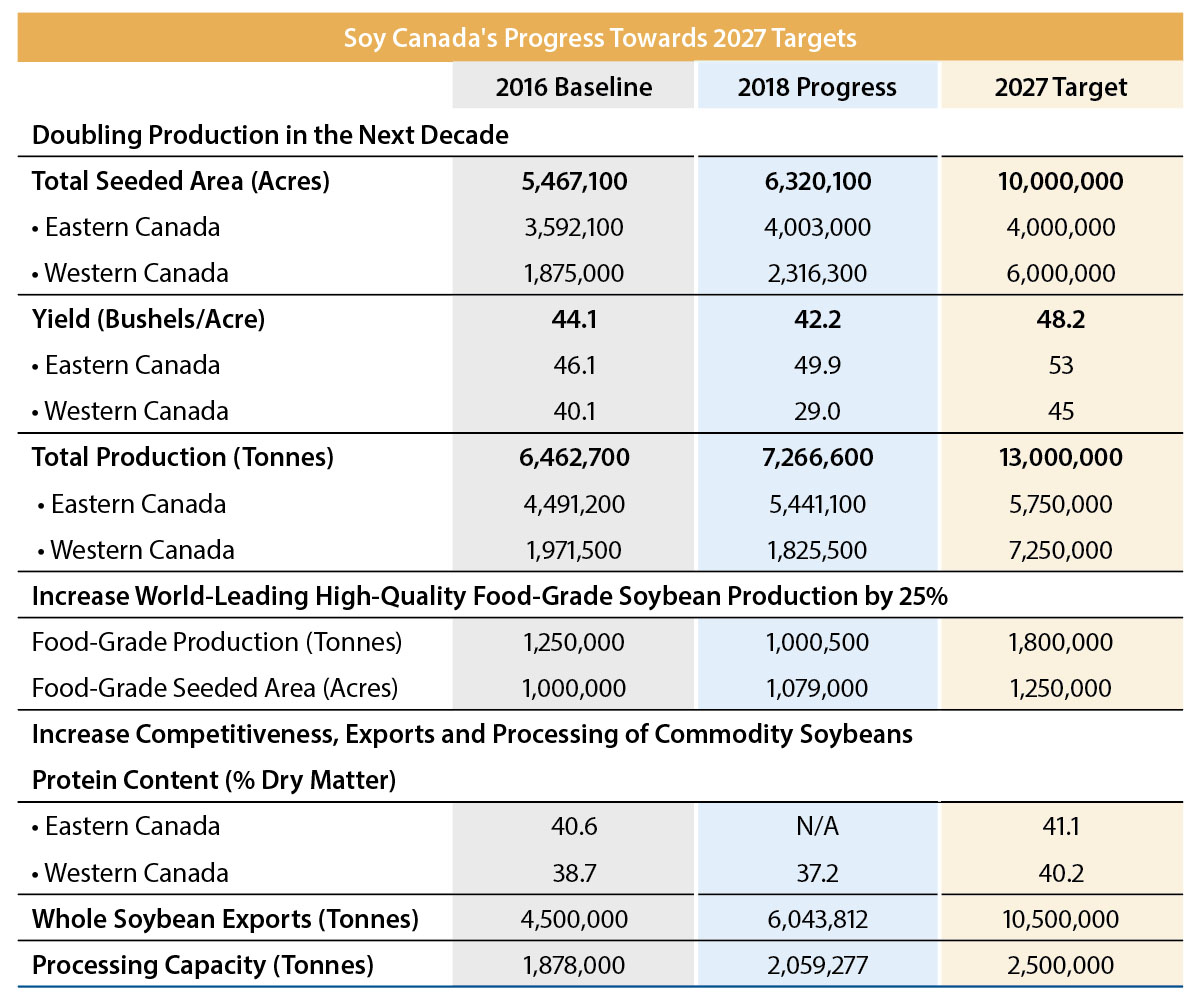Select the N/A protein content cell
The width and height of the screenshot is (1200, 1002).
(x=817, y=826)
